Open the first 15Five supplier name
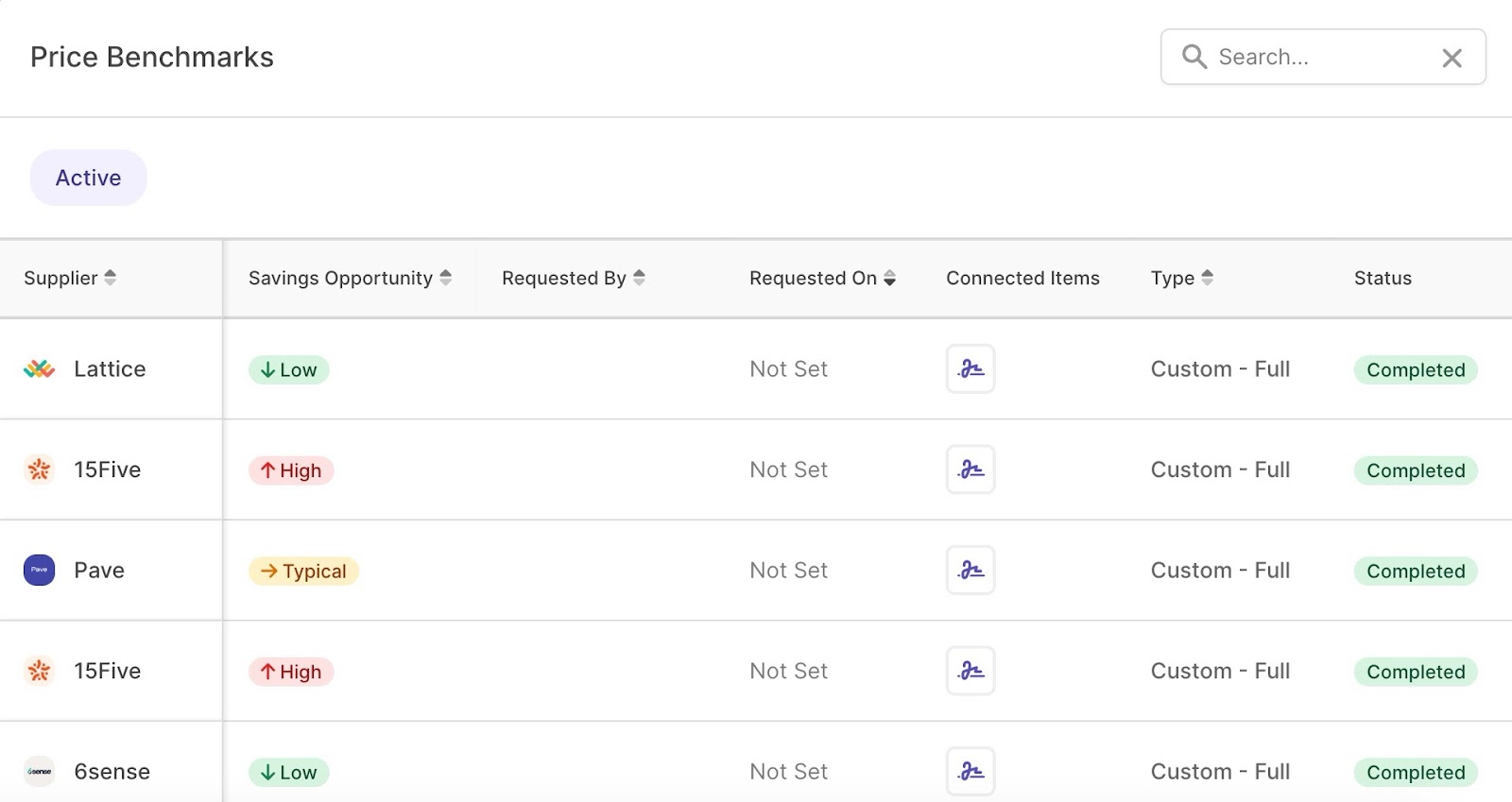The image size is (1512, 802). point(108,469)
